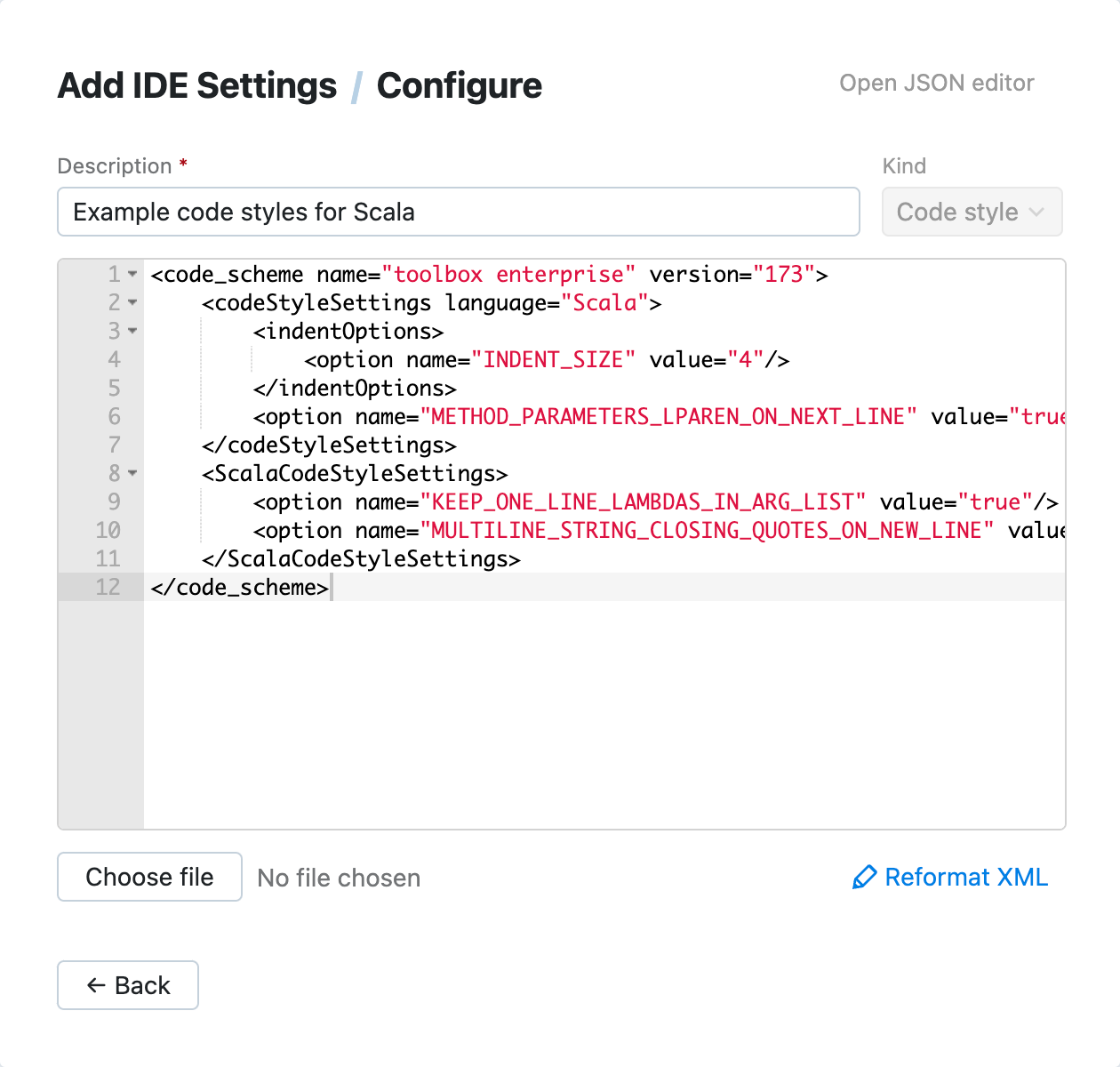
Task: Click line number 12 in the gutter
Action: coord(108,587)
